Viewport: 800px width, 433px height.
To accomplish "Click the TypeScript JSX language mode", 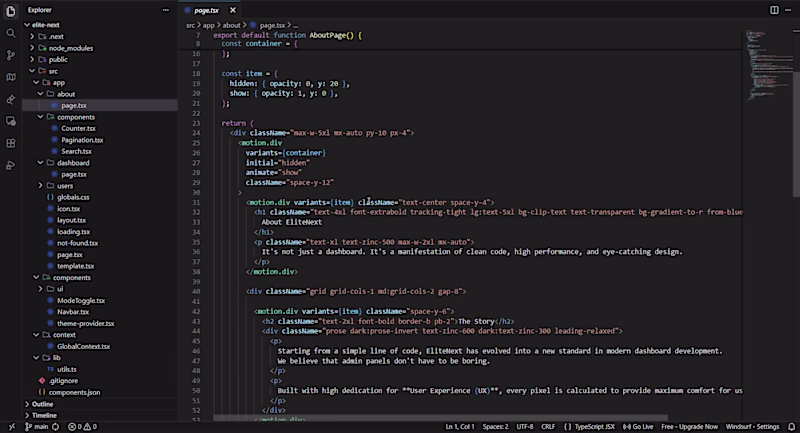I will pos(589,427).
